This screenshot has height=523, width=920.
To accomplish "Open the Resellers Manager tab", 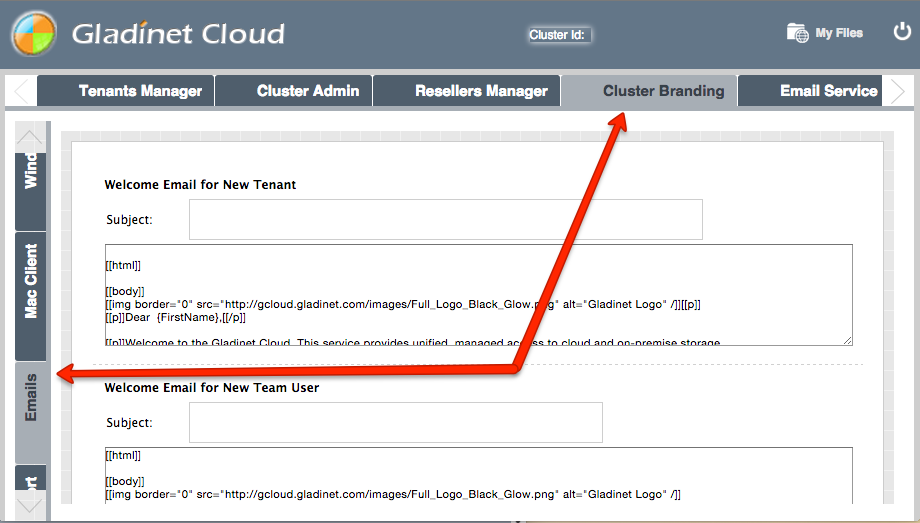I will click(466, 91).
